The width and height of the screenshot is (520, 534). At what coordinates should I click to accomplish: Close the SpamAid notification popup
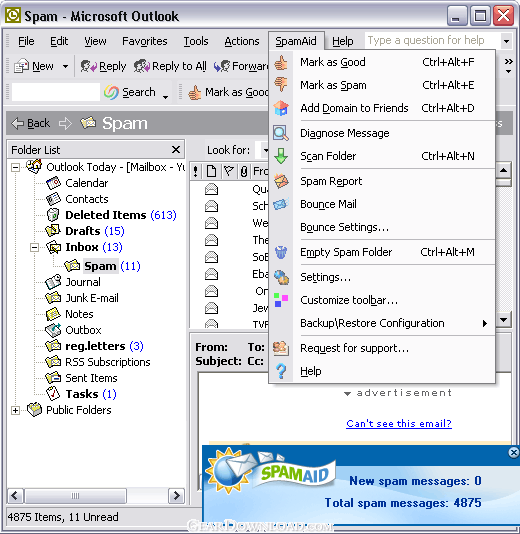(514, 453)
